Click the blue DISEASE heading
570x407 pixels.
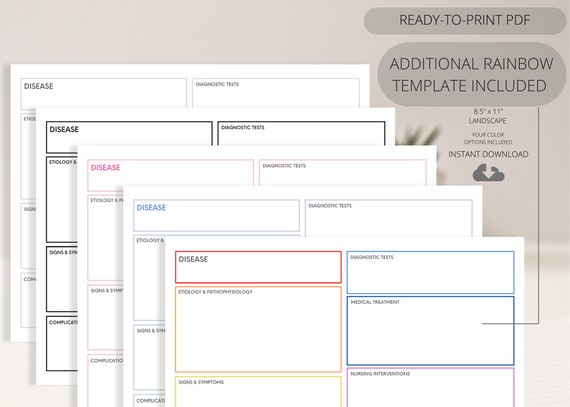[x=151, y=207]
